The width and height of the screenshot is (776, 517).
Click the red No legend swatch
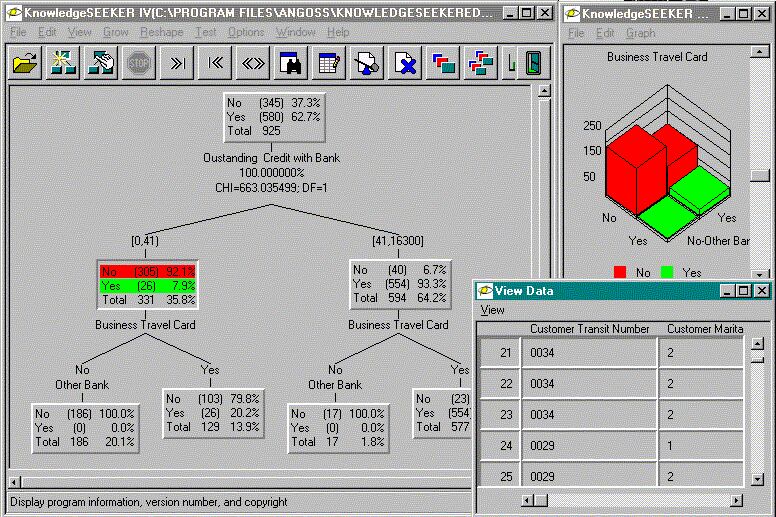click(x=620, y=272)
